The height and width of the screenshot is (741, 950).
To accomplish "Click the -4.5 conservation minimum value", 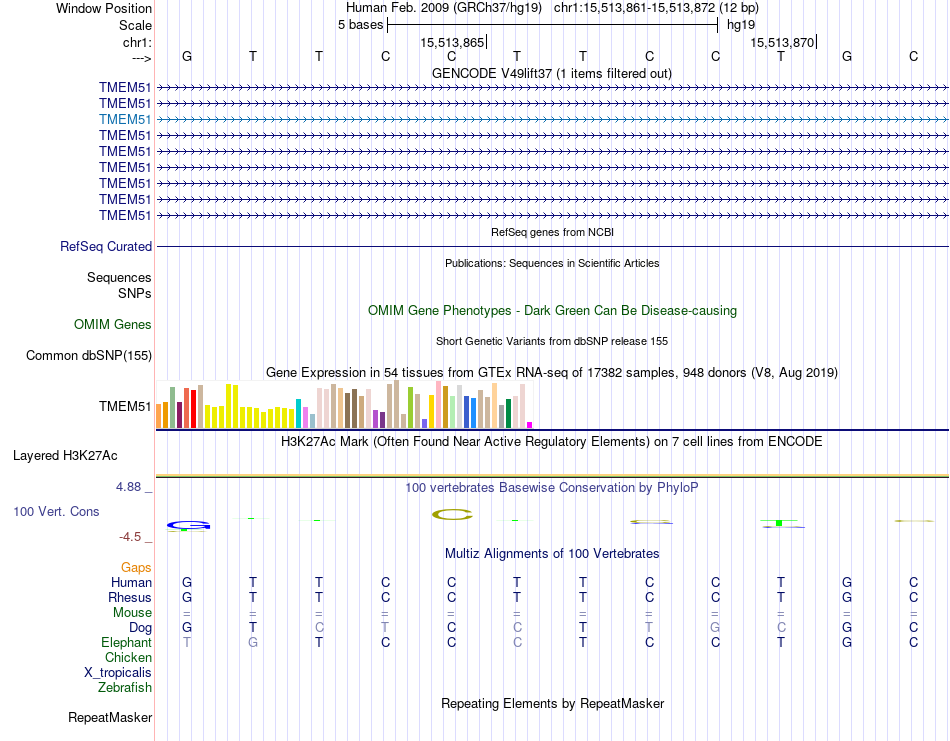I will pyautogui.click(x=130, y=537).
